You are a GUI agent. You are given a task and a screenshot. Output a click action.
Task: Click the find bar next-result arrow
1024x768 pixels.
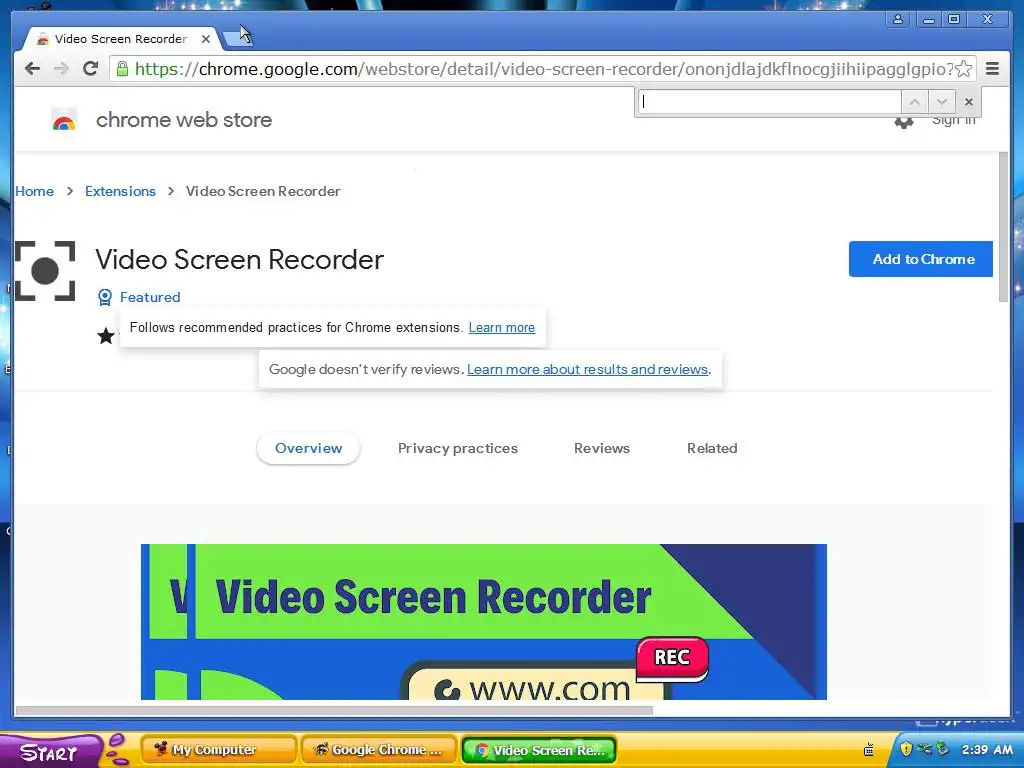pyautogui.click(x=942, y=102)
